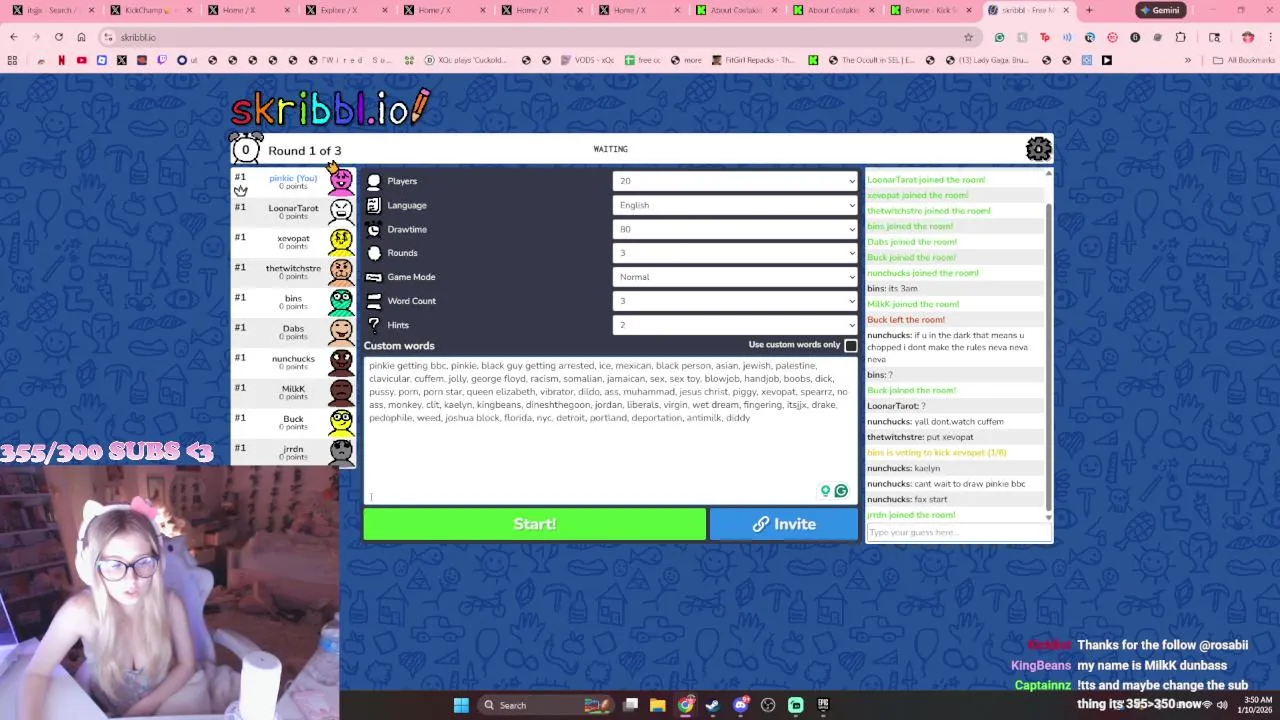
Task: Select thetwitchstre in player list
Action: click(293, 271)
